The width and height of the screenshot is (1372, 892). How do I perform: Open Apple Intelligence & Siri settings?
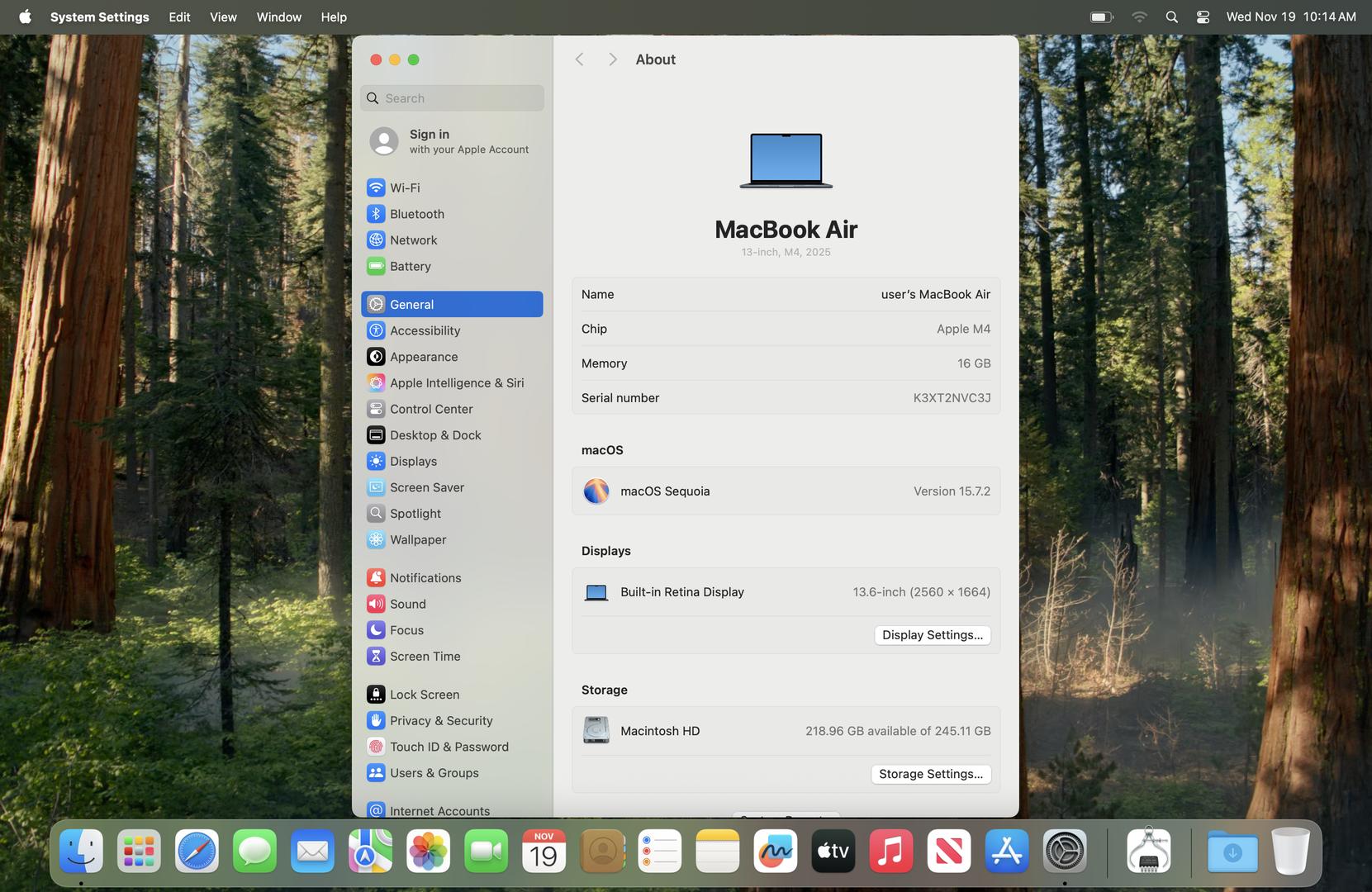[x=456, y=382]
